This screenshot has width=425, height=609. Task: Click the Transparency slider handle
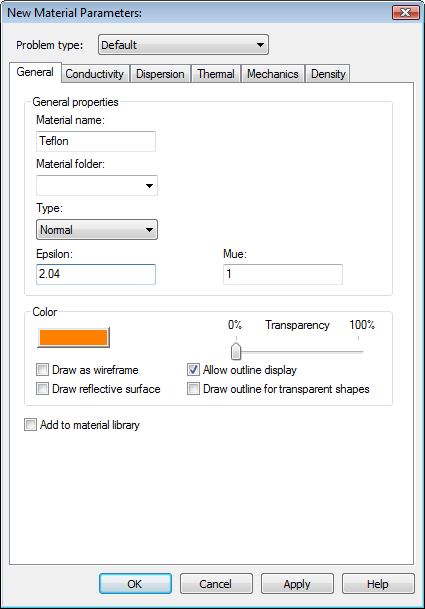click(x=236, y=351)
